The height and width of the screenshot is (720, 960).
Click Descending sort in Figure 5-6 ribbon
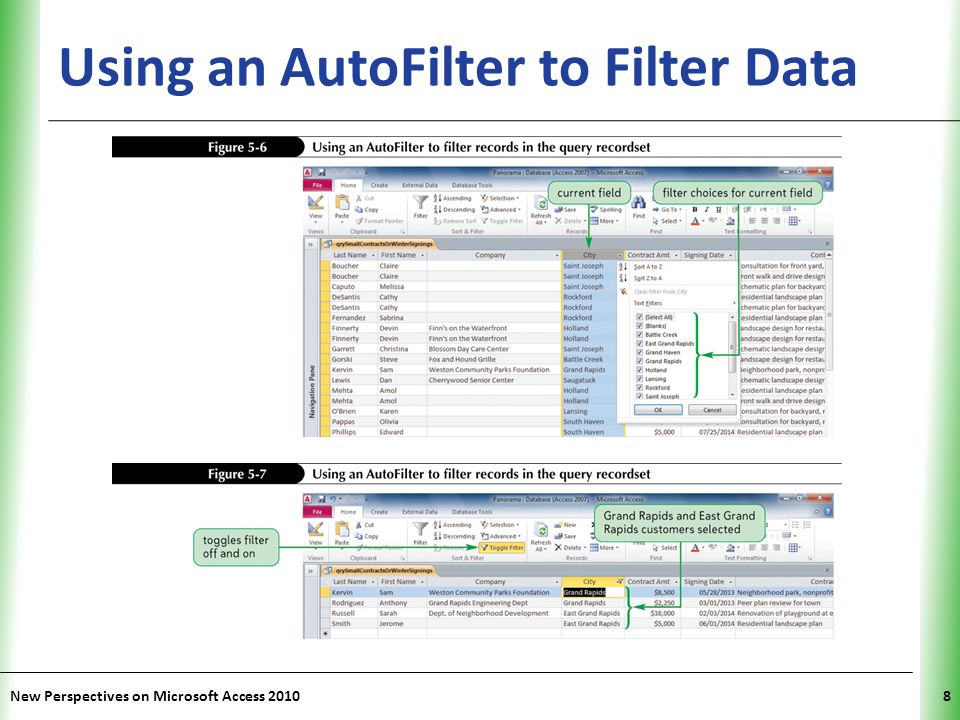tap(454, 209)
